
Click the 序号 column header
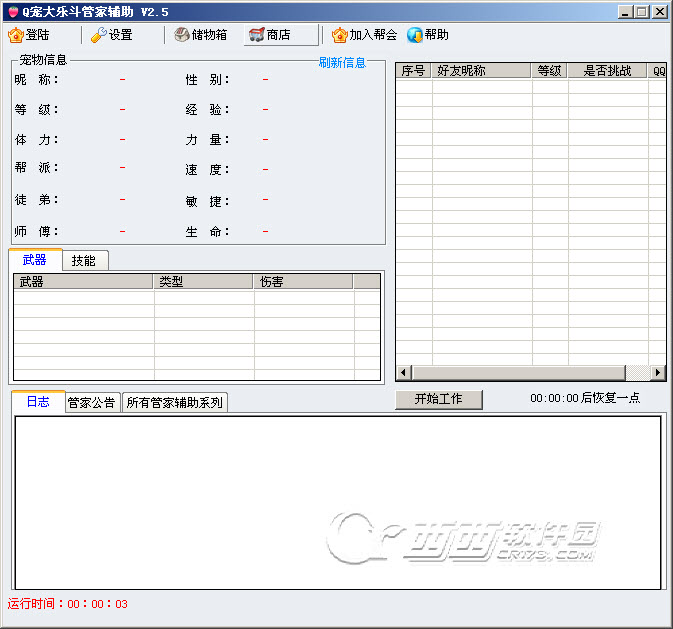413,70
